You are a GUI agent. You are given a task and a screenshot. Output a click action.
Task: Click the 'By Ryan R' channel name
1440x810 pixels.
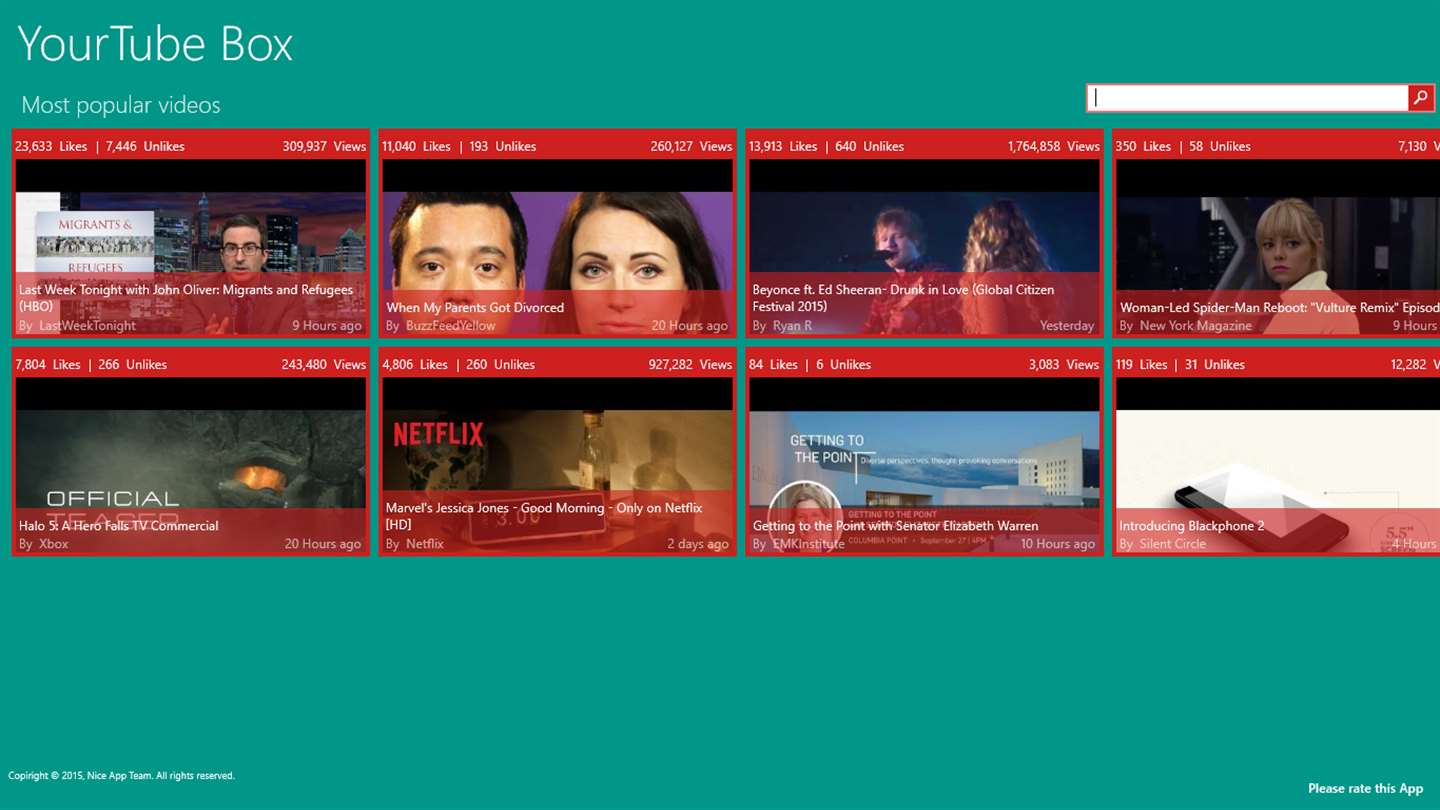tap(782, 326)
